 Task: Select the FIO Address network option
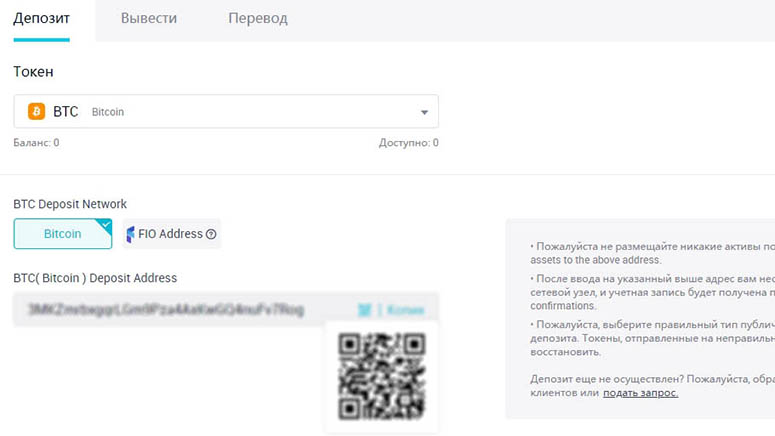click(171, 233)
